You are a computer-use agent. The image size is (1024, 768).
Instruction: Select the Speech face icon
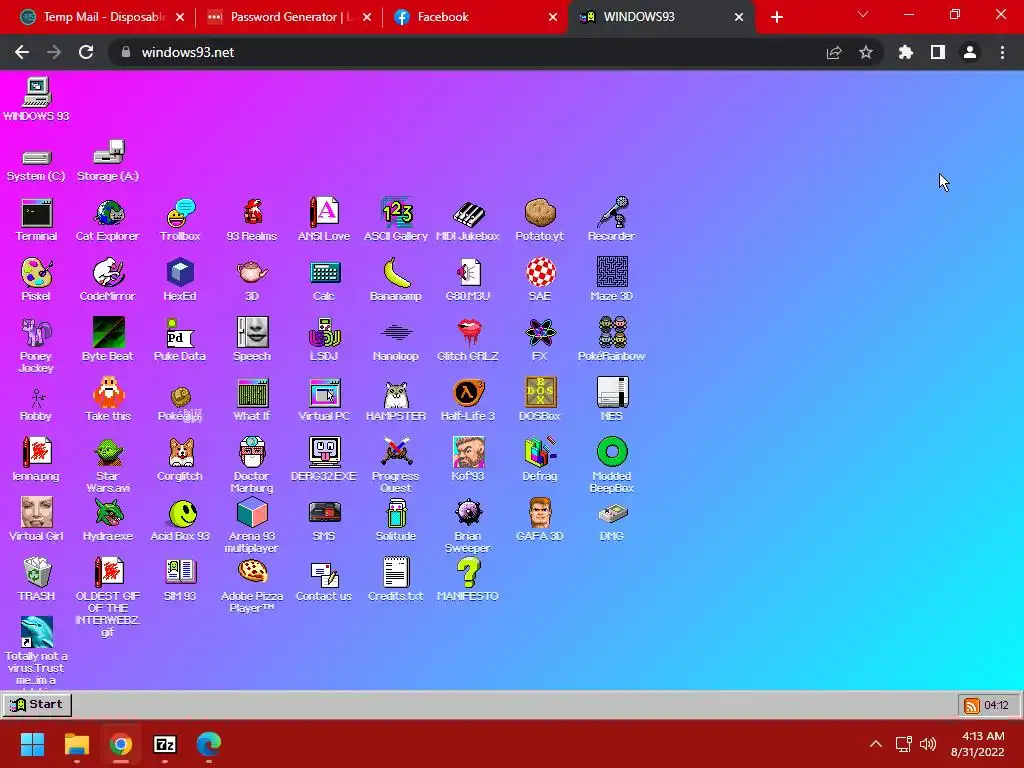252,340
